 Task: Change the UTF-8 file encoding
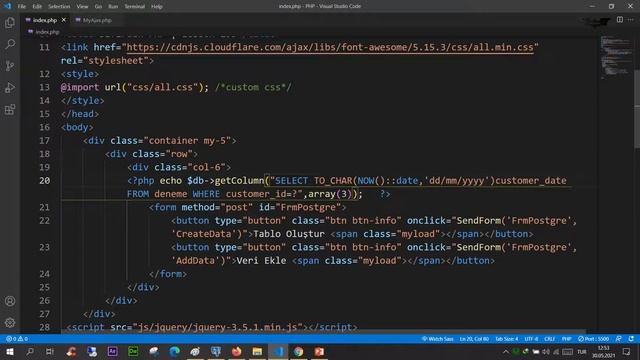click(x=531, y=339)
